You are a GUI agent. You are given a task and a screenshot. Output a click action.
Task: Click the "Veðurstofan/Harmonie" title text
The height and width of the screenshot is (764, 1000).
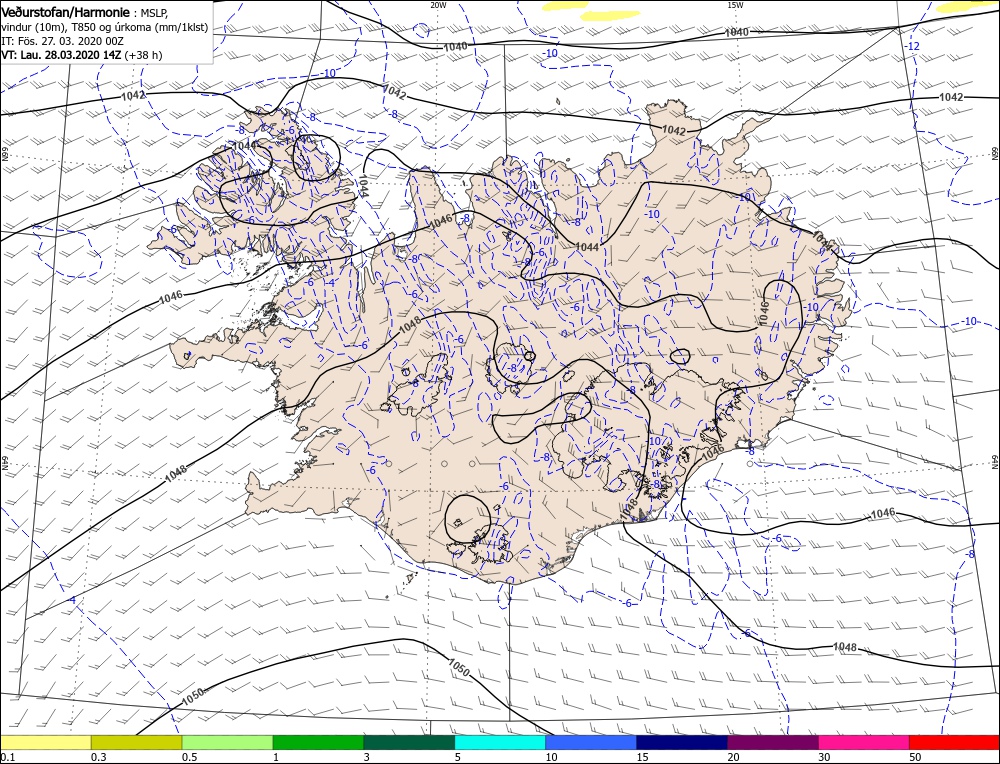click(67, 12)
